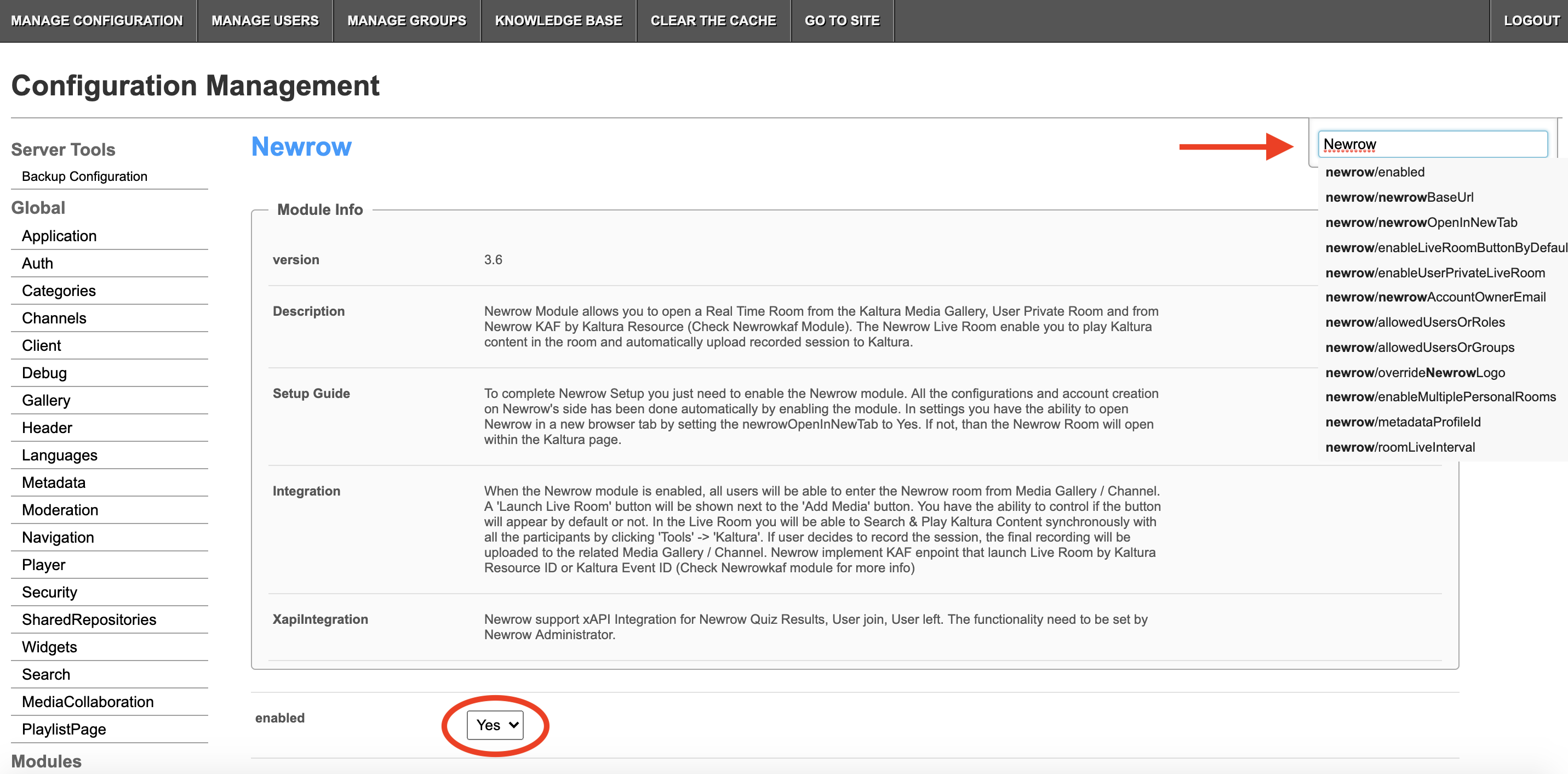
Task: Open the enabled Yes dropdown
Action: tap(495, 725)
